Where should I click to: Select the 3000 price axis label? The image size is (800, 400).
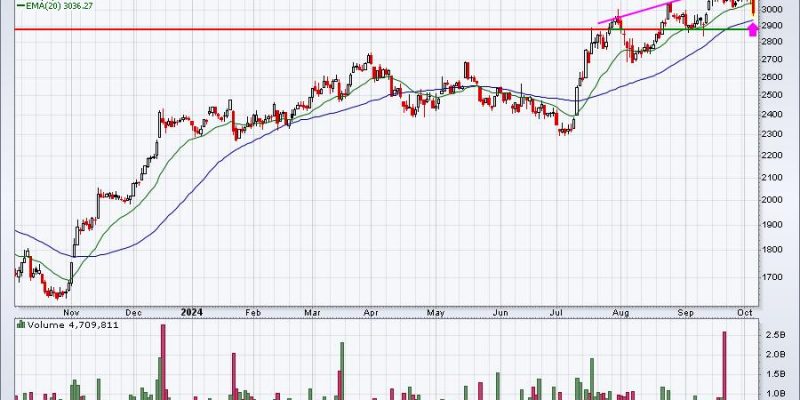(x=773, y=9)
